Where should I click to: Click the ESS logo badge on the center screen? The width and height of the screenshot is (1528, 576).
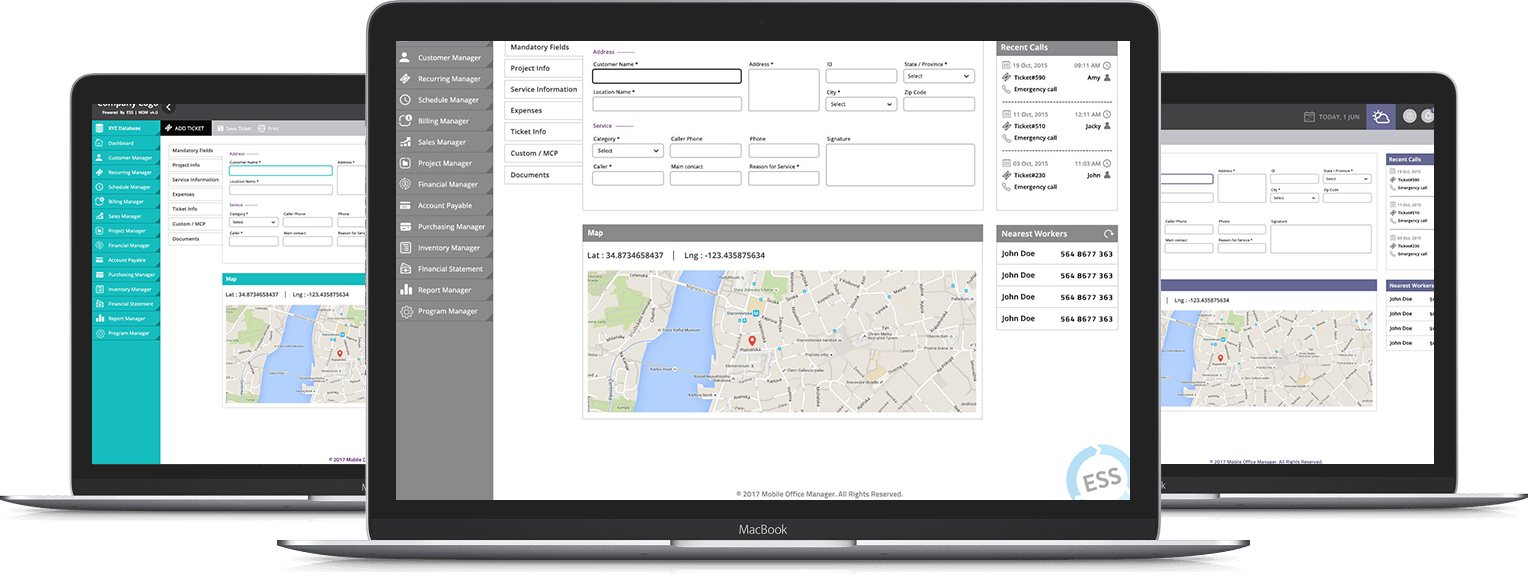pyautogui.click(x=1098, y=477)
